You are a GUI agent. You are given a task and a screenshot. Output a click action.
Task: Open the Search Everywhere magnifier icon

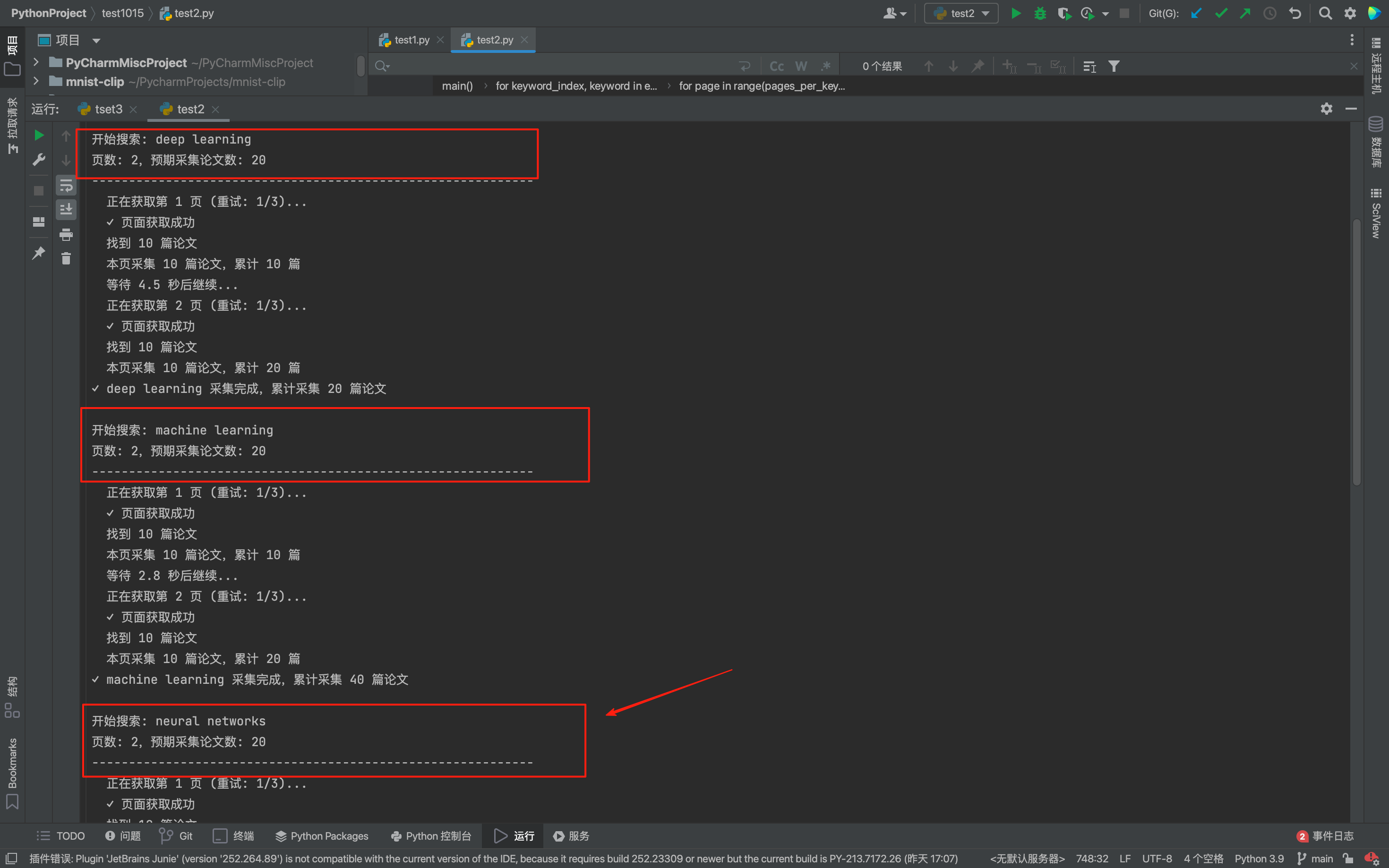1325,13
